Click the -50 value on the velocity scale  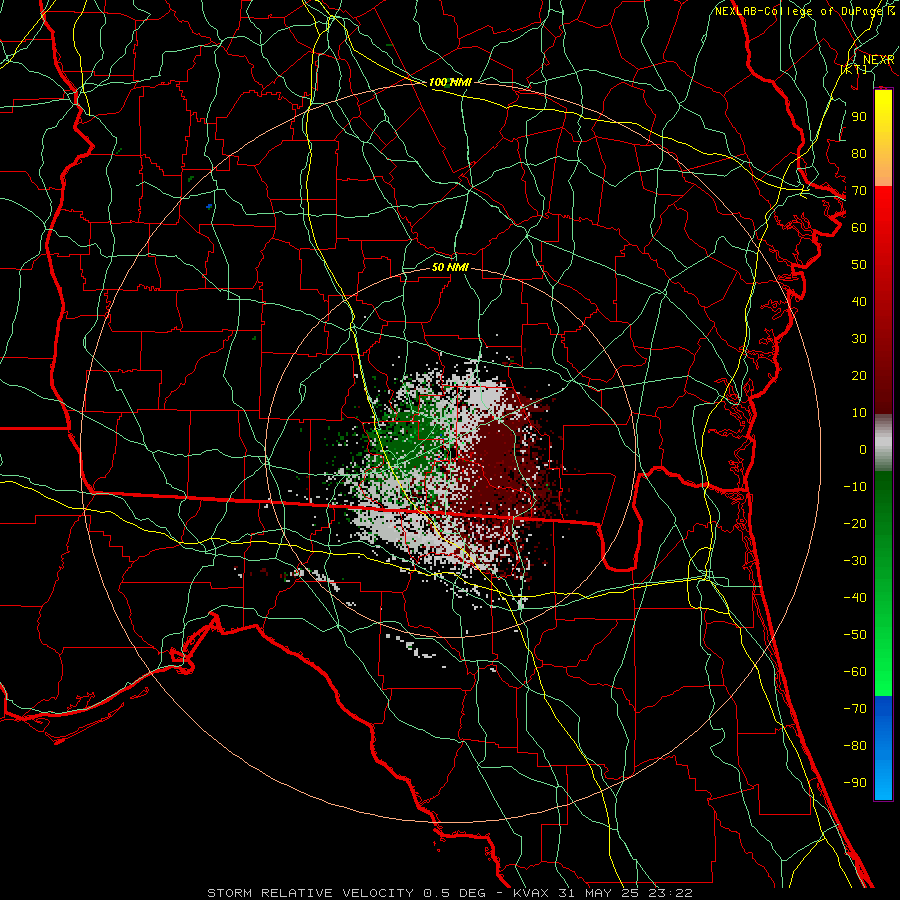point(855,635)
